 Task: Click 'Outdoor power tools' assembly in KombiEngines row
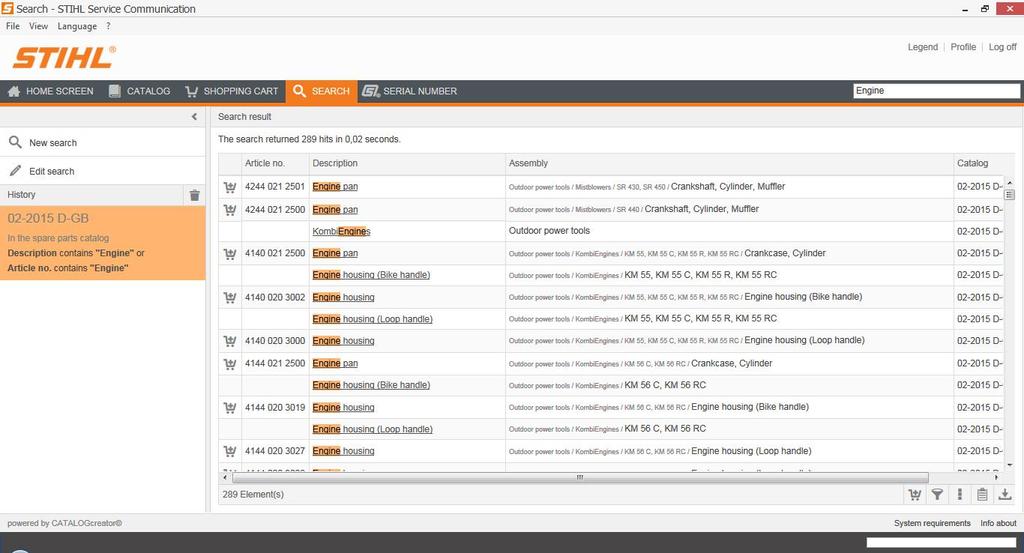(549, 231)
